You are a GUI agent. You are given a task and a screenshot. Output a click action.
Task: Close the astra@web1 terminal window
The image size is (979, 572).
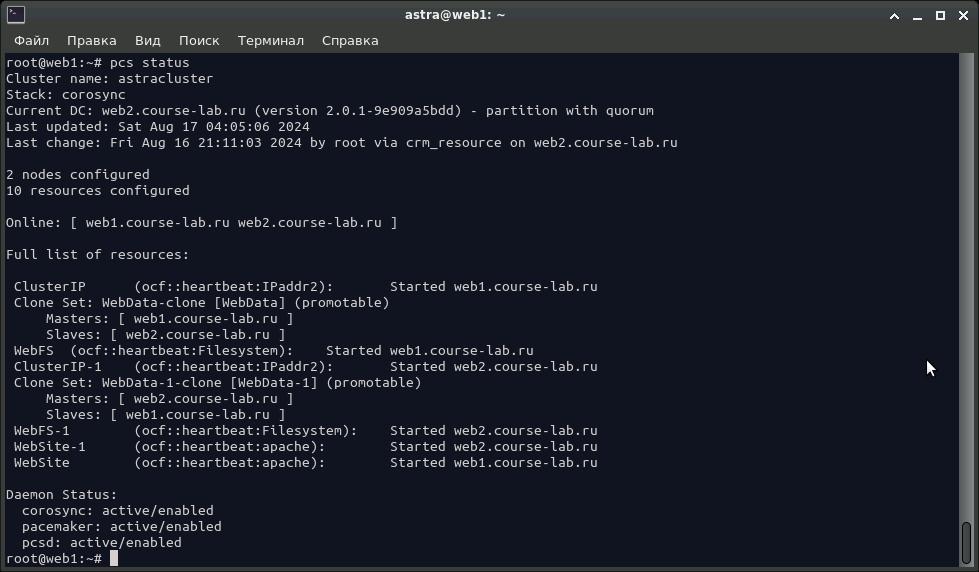pos(963,15)
